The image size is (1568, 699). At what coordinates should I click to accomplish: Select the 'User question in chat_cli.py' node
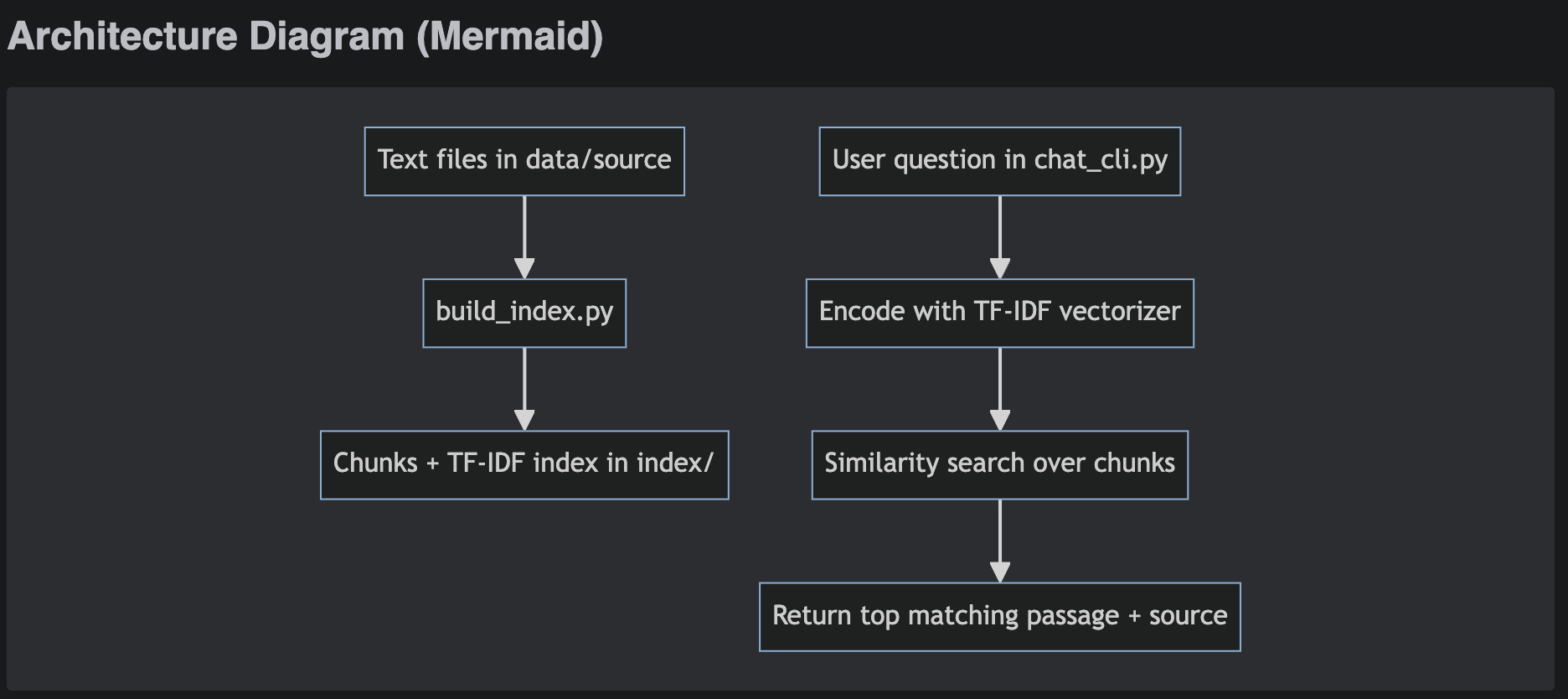click(999, 161)
